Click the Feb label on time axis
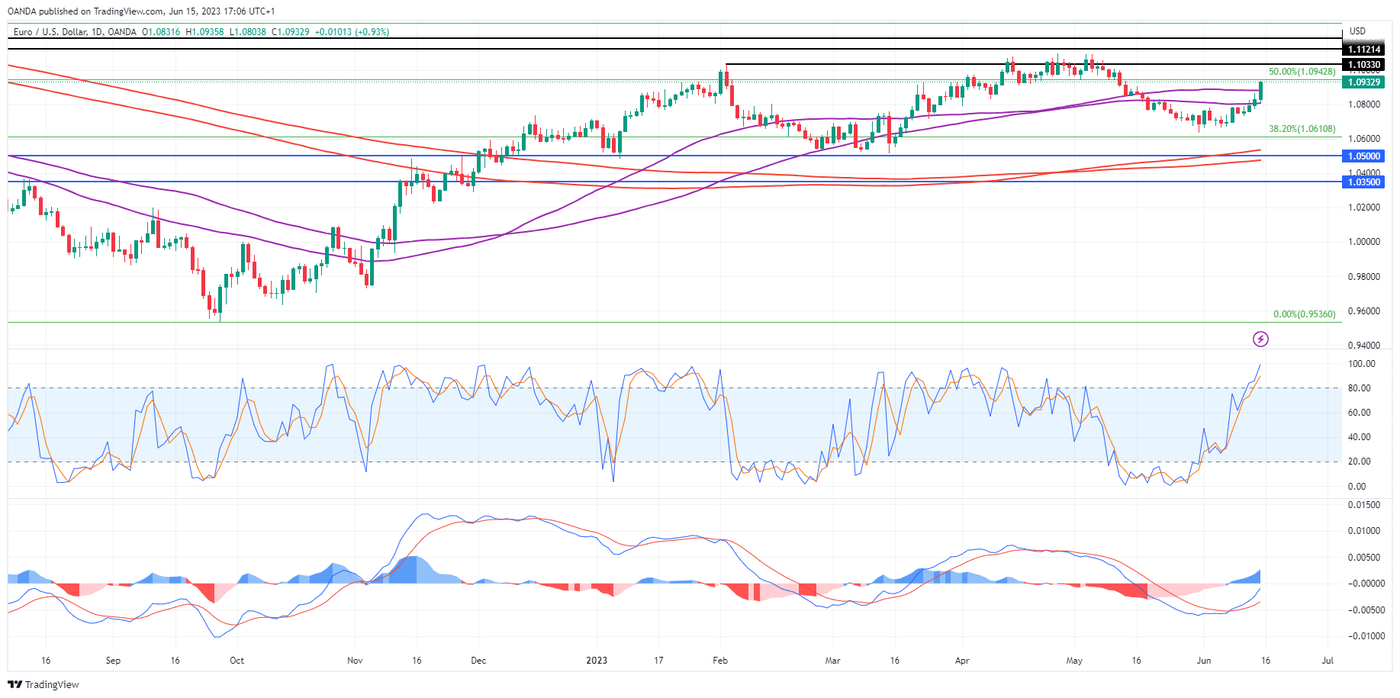Screen dimensions: 1400x698 click(x=719, y=661)
